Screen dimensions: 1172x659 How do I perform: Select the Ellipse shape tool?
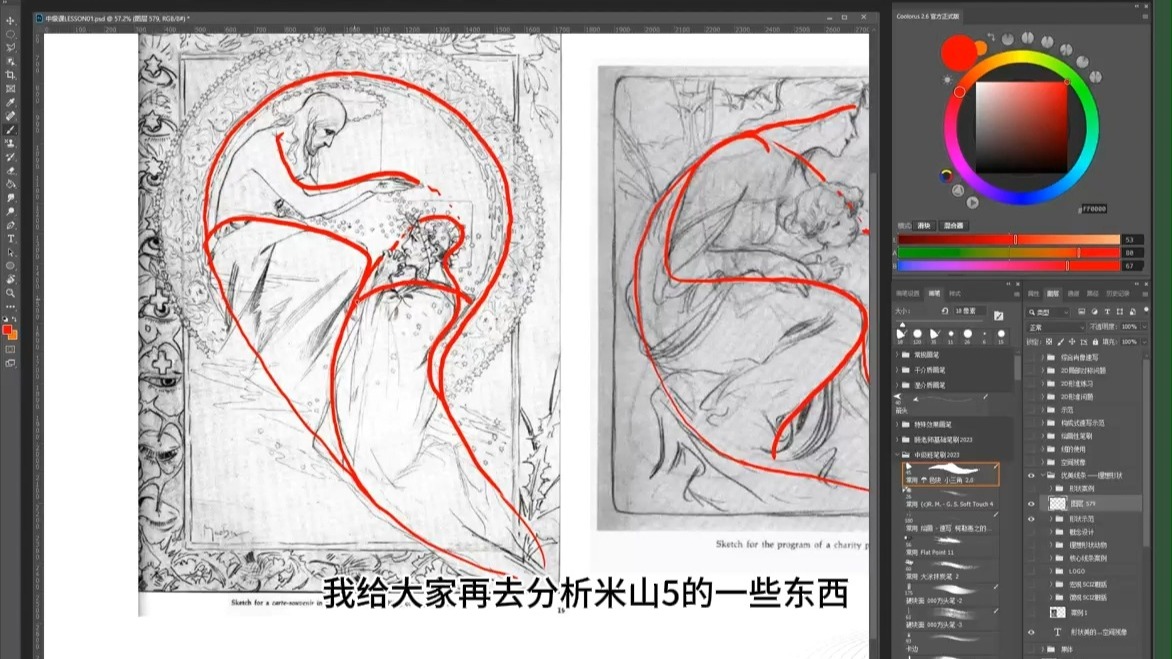click(x=10, y=266)
